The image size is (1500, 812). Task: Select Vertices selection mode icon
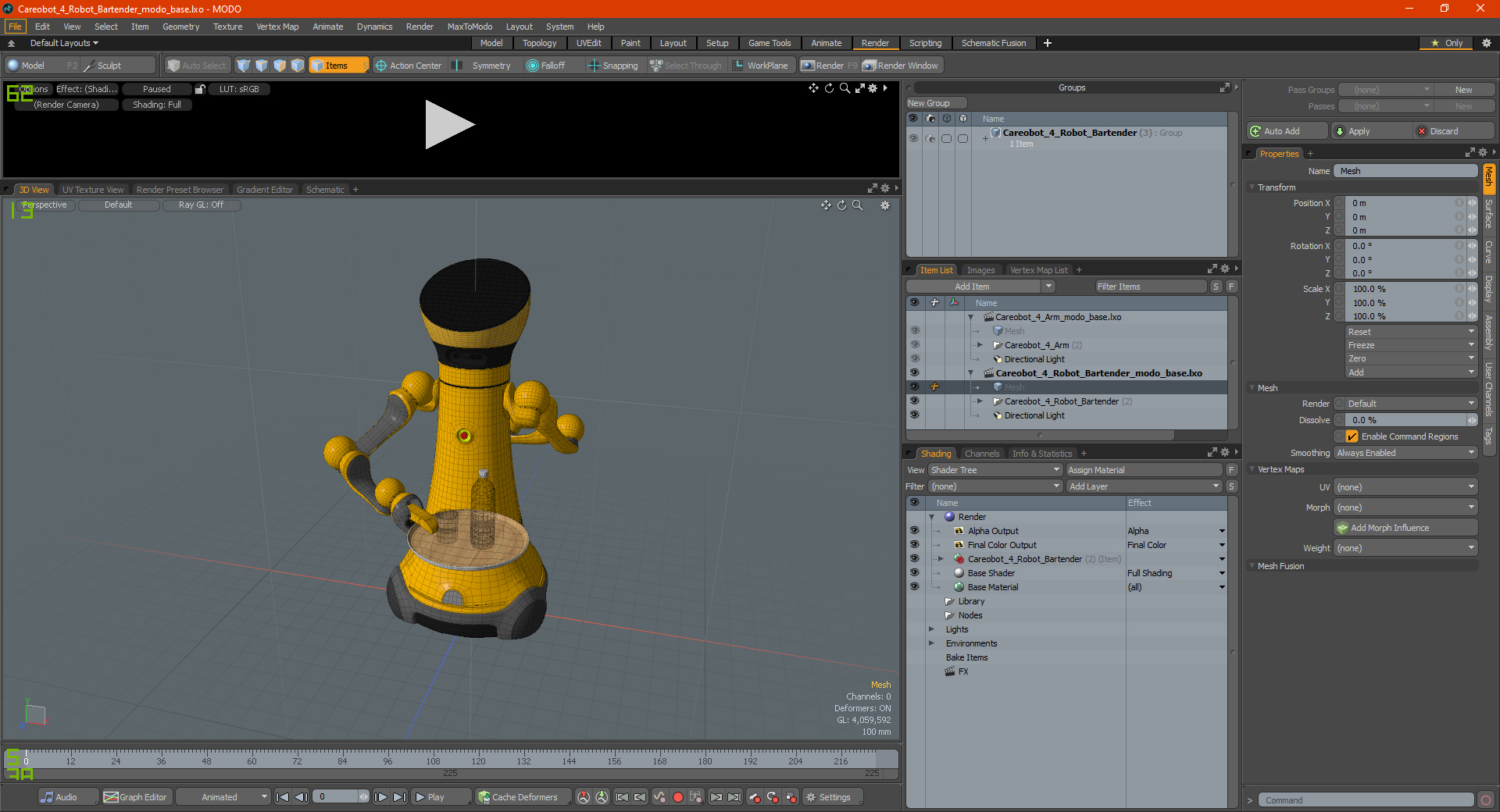click(x=244, y=66)
